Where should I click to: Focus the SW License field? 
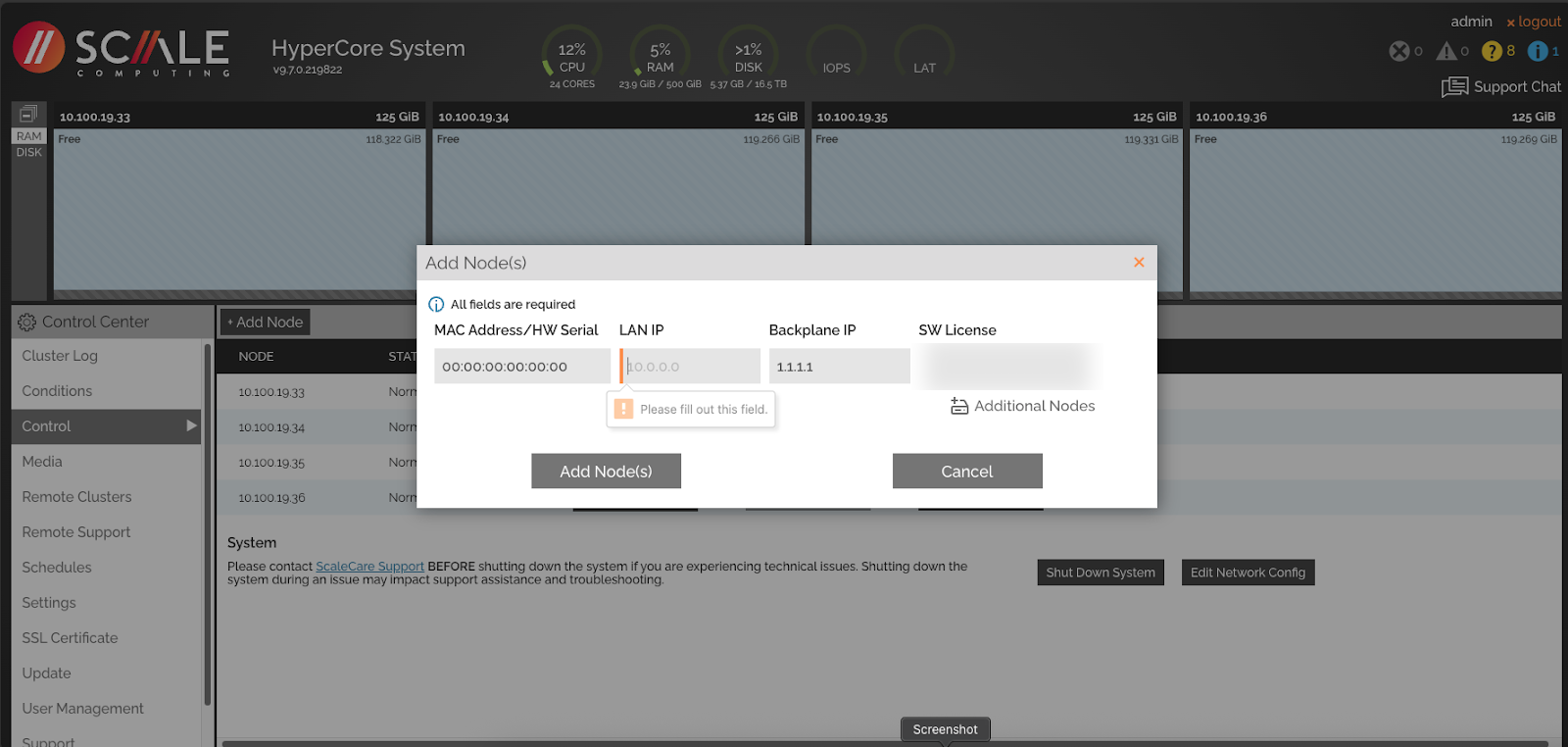point(1007,367)
